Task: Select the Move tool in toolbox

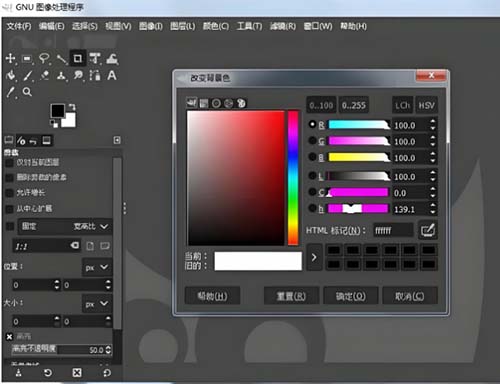Action: click(x=11, y=59)
